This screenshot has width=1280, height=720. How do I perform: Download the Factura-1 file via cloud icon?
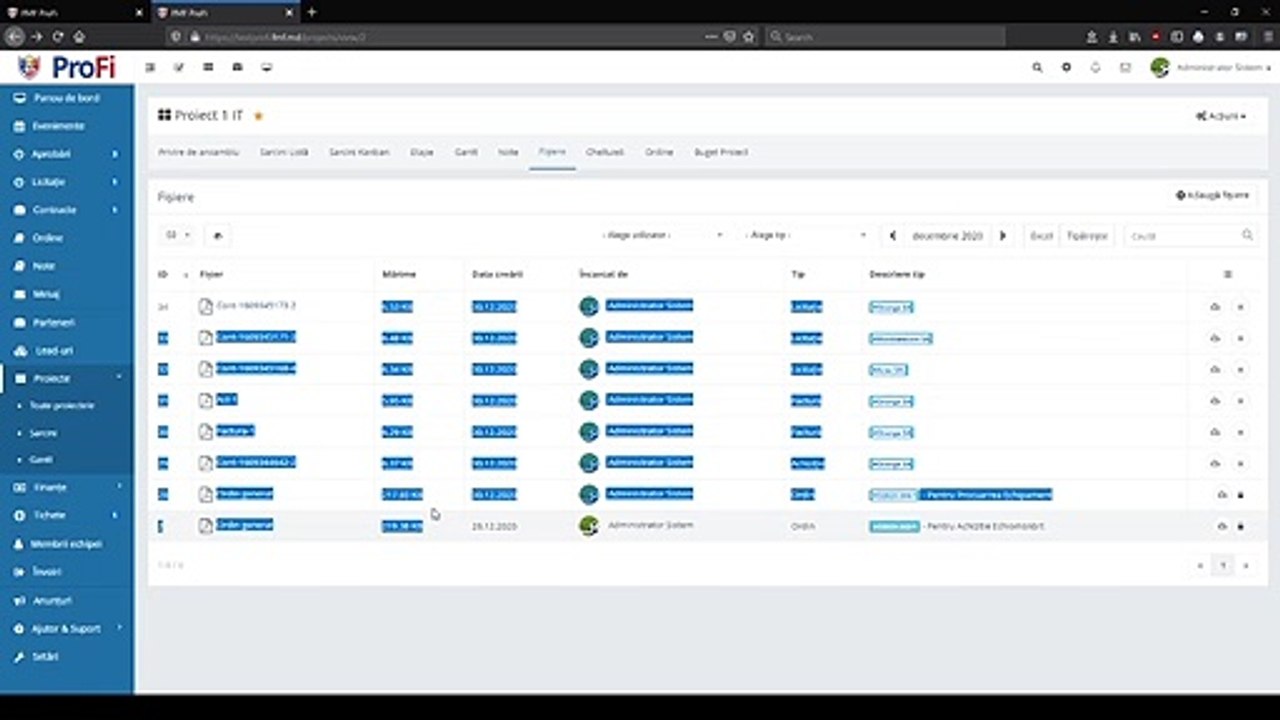pyautogui.click(x=1215, y=432)
